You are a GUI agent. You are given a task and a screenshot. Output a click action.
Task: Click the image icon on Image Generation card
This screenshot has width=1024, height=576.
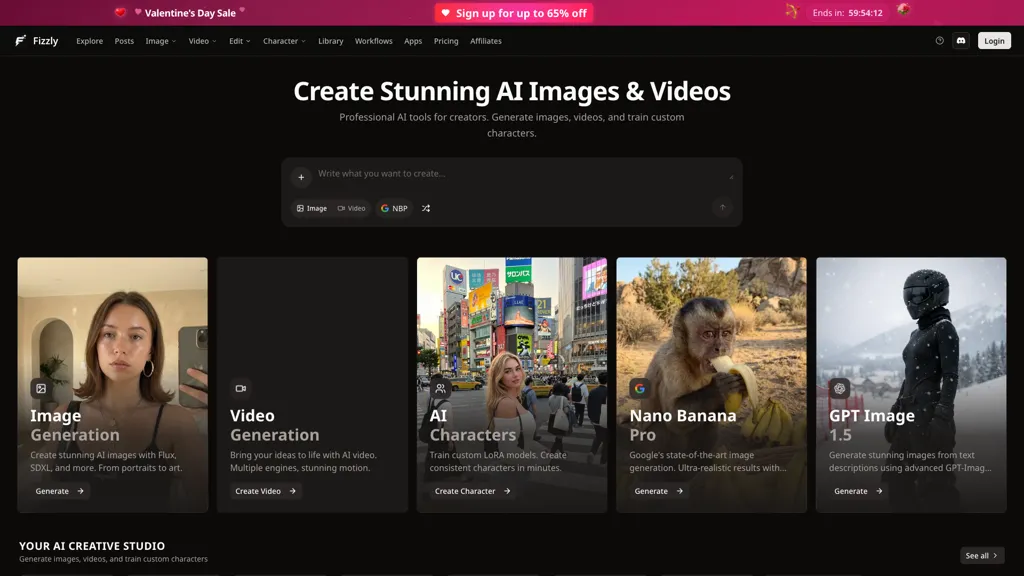[x=41, y=389]
